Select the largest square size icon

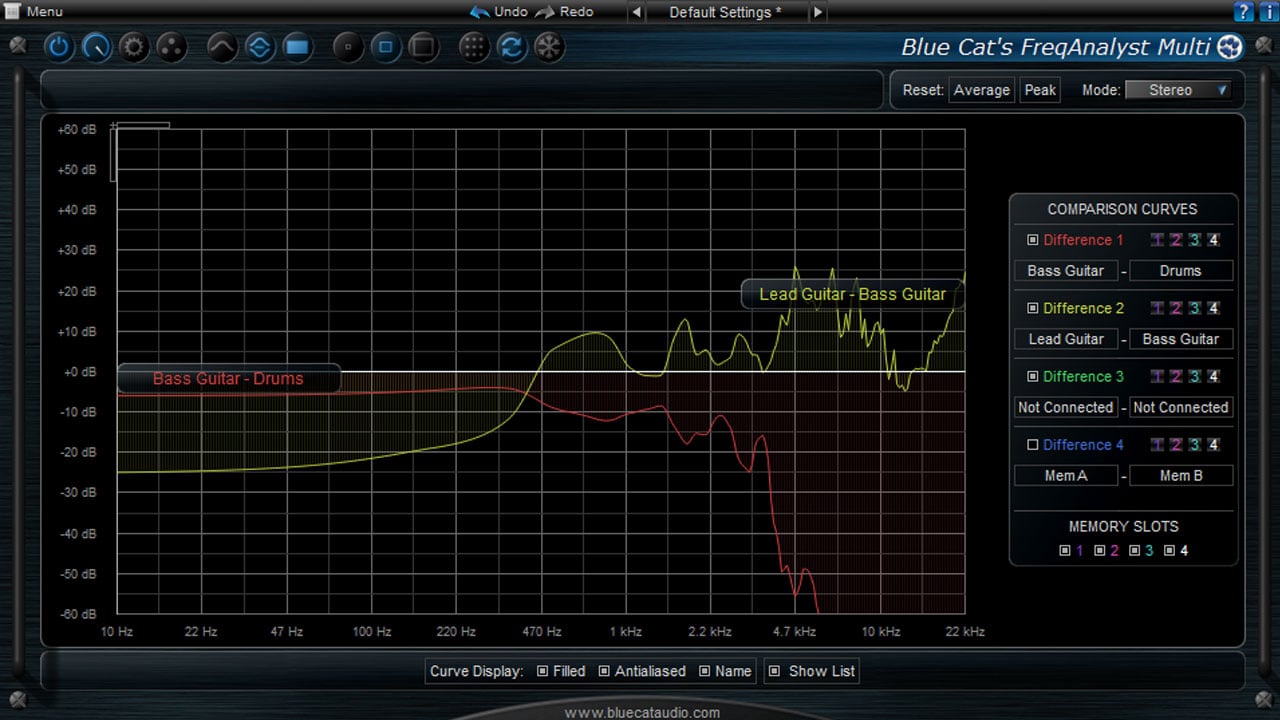[423, 47]
